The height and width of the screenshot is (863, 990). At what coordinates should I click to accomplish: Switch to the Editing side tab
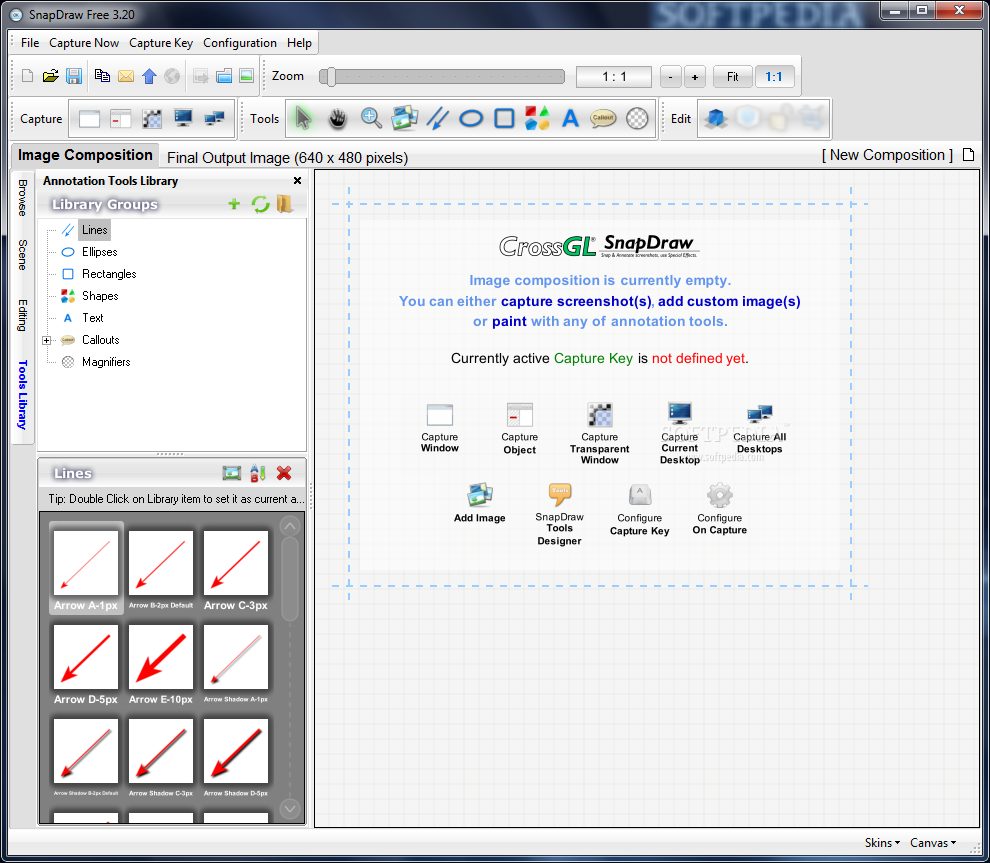23,315
